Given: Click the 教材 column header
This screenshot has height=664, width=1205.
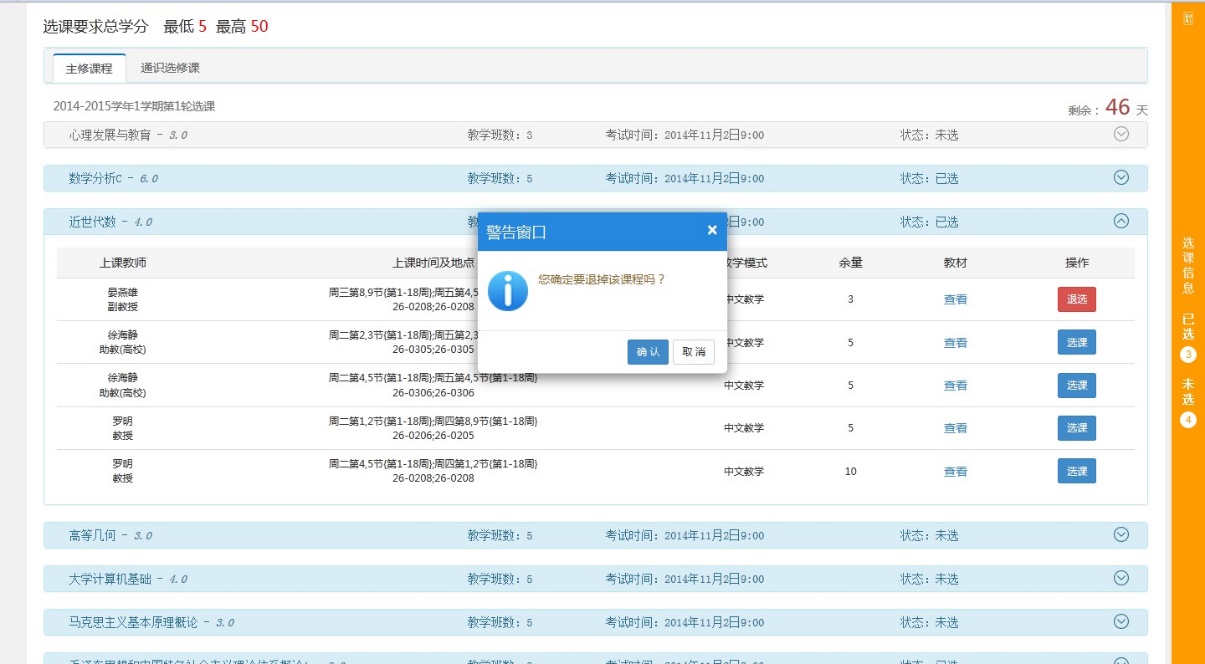Looking at the screenshot, I should [x=955, y=263].
